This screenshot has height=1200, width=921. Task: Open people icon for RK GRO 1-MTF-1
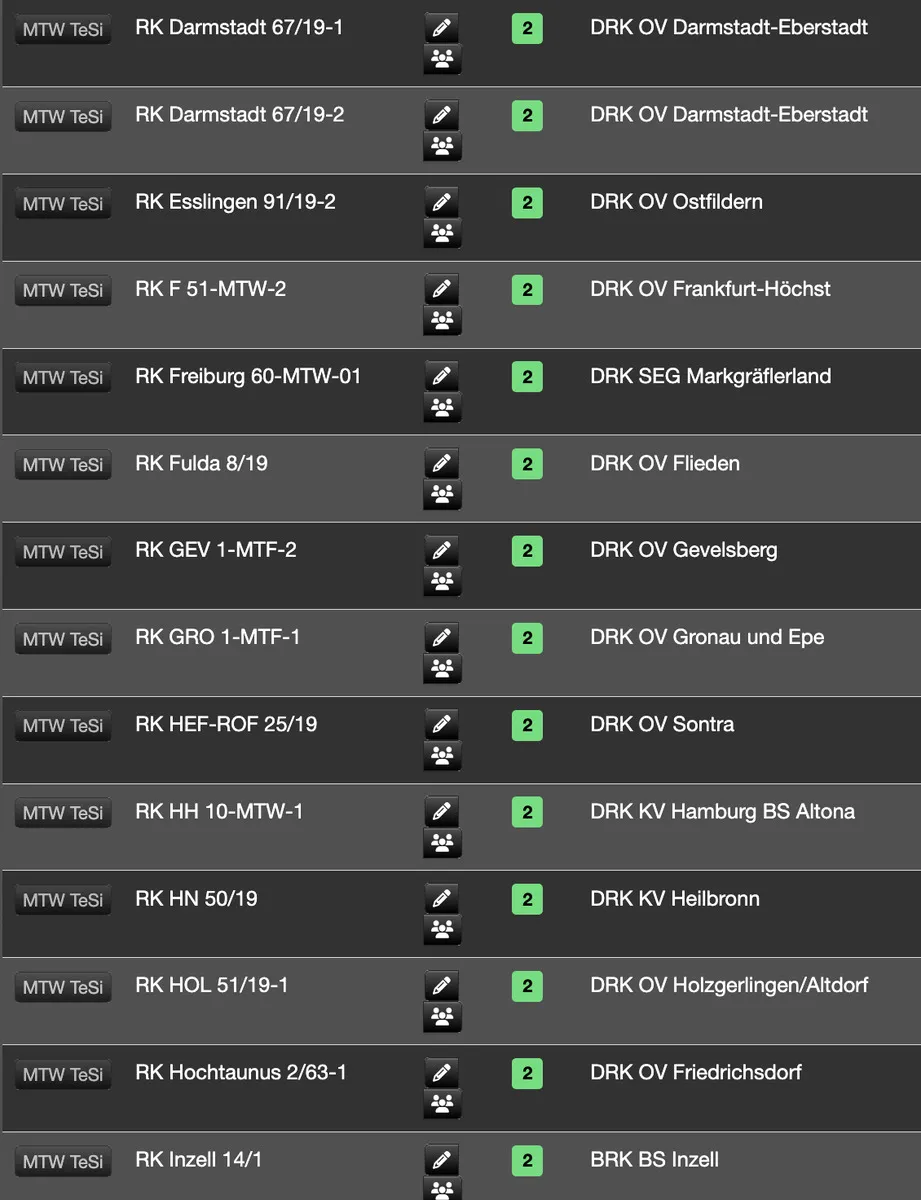point(441,669)
